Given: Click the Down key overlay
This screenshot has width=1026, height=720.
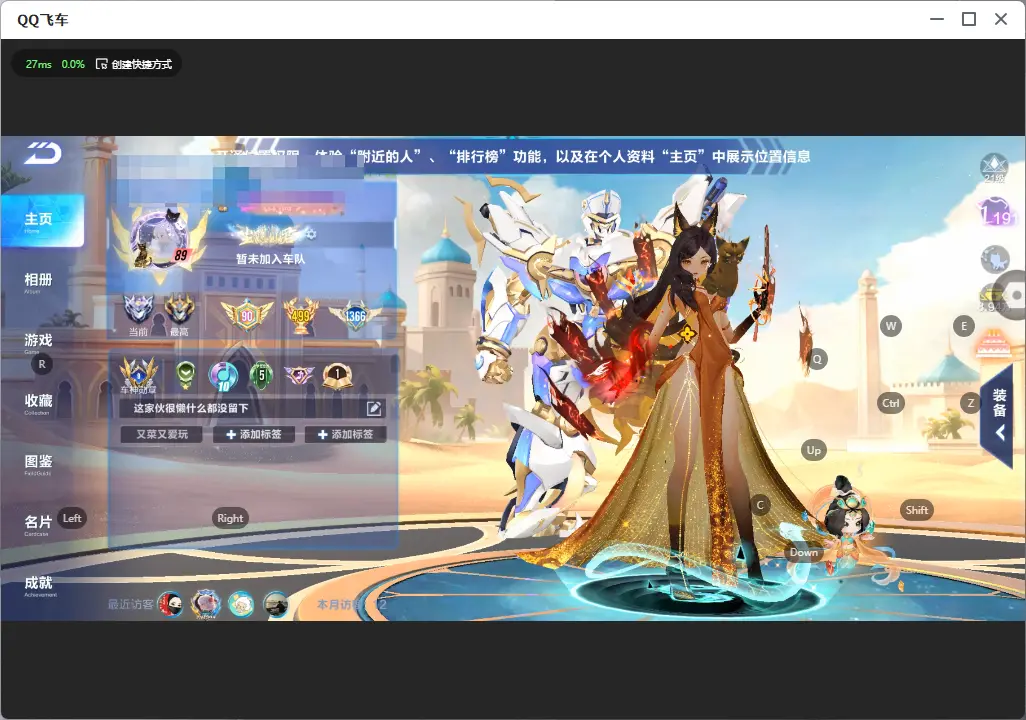Looking at the screenshot, I should (x=804, y=552).
